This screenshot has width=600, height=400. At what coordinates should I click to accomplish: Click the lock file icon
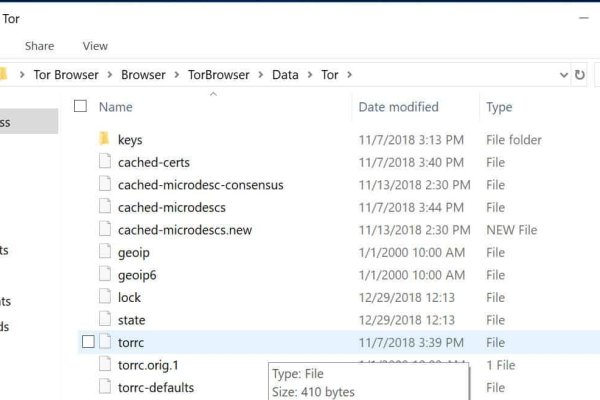click(x=105, y=297)
